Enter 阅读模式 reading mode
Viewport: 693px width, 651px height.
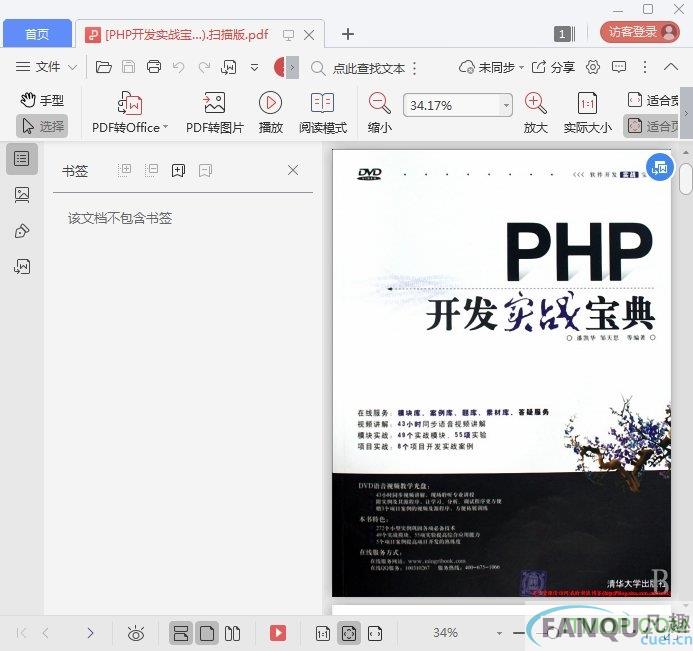(x=323, y=113)
